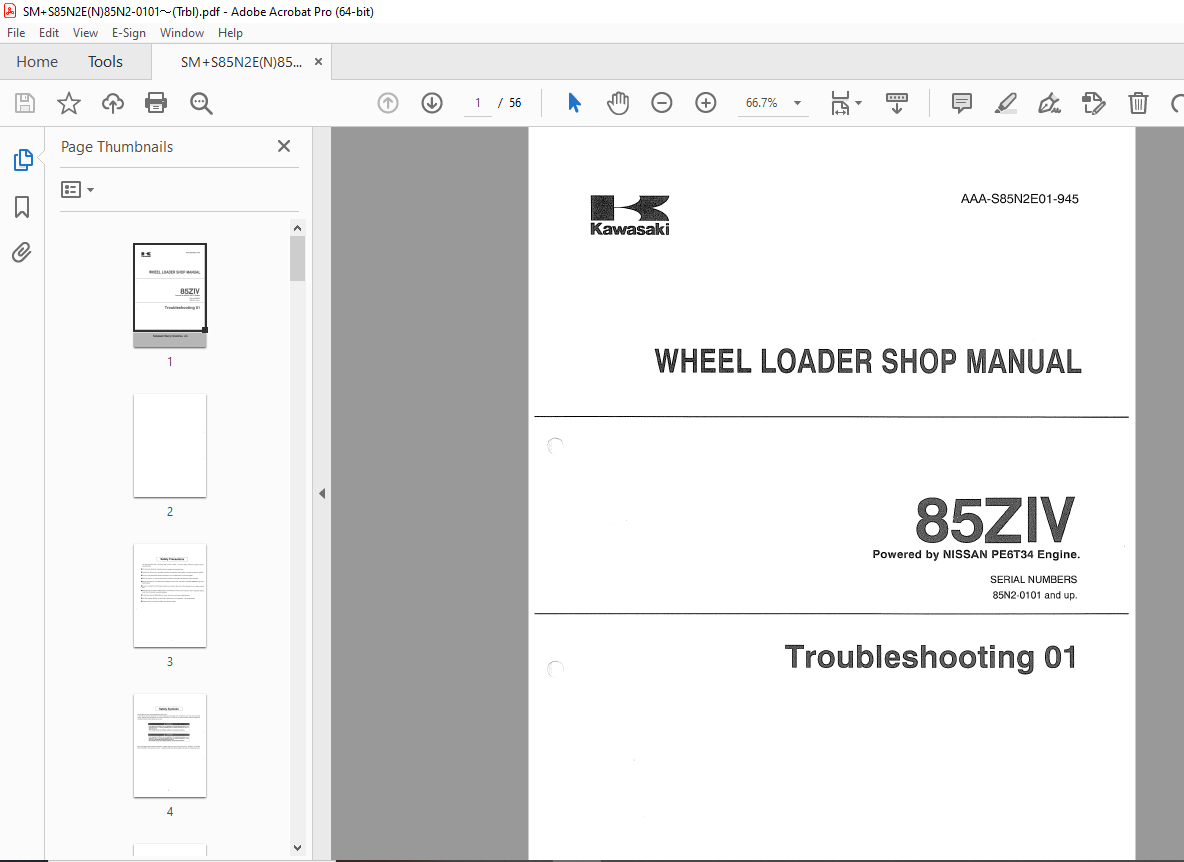Switch to the Home tab
Image resolution: width=1184 pixels, height=862 pixels.
[37, 62]
